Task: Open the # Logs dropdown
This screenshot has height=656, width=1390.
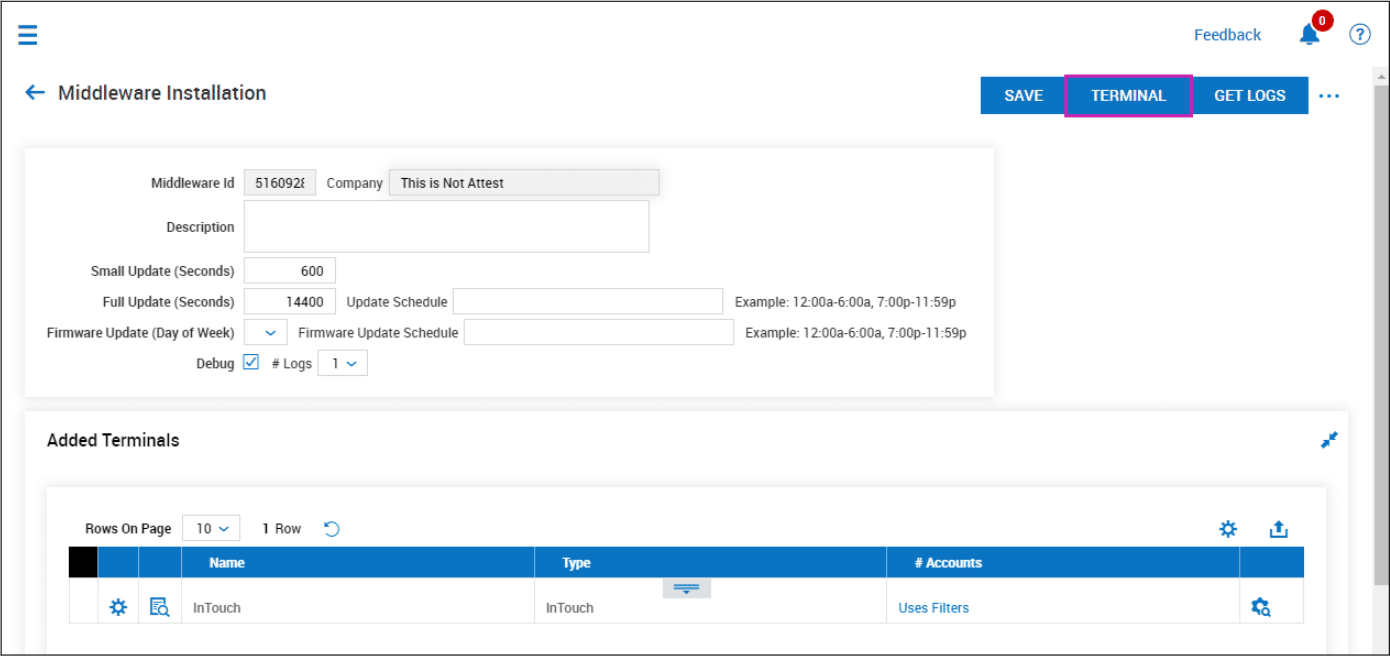Action: (x=343, y=364)
